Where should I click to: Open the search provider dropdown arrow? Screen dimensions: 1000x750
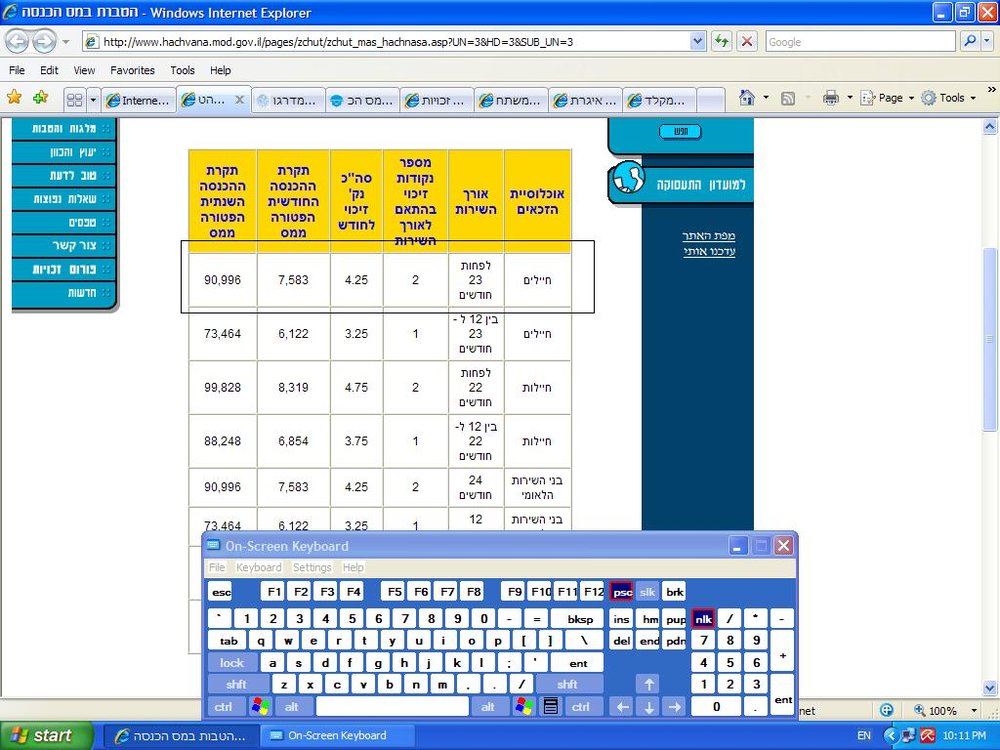pyautogui.click(x=987, y=42)
